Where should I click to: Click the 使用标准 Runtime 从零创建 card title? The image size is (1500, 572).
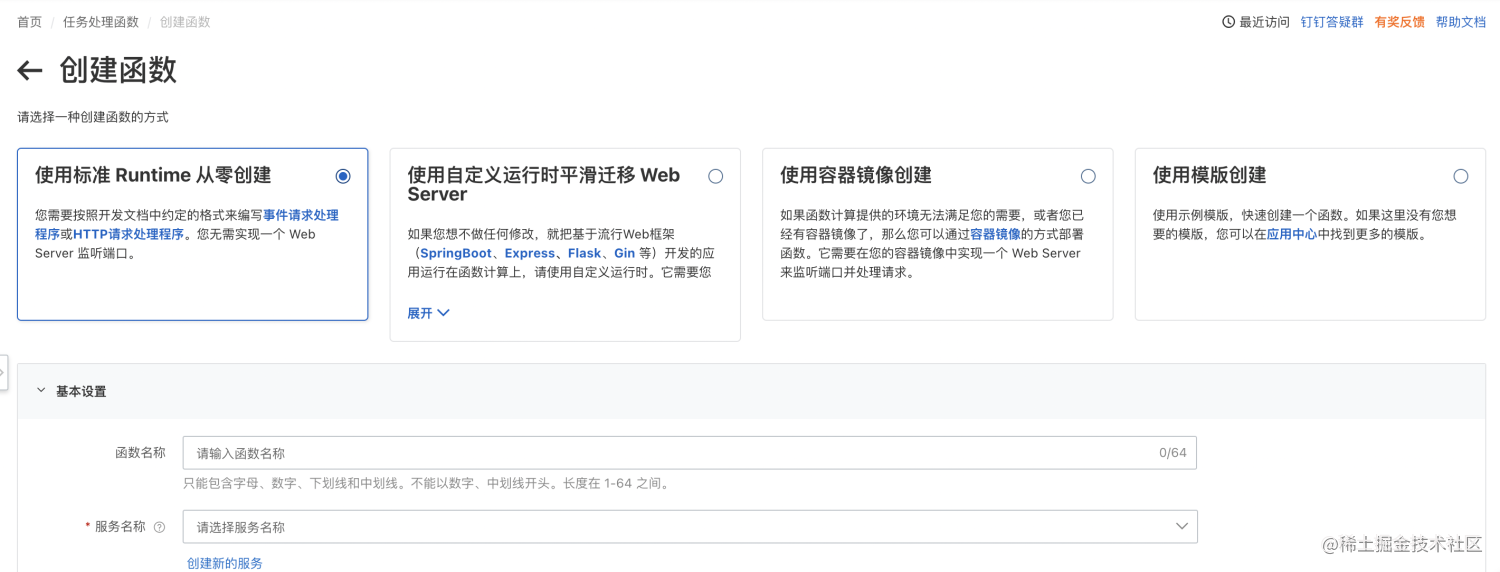click(x=153, y=175)
